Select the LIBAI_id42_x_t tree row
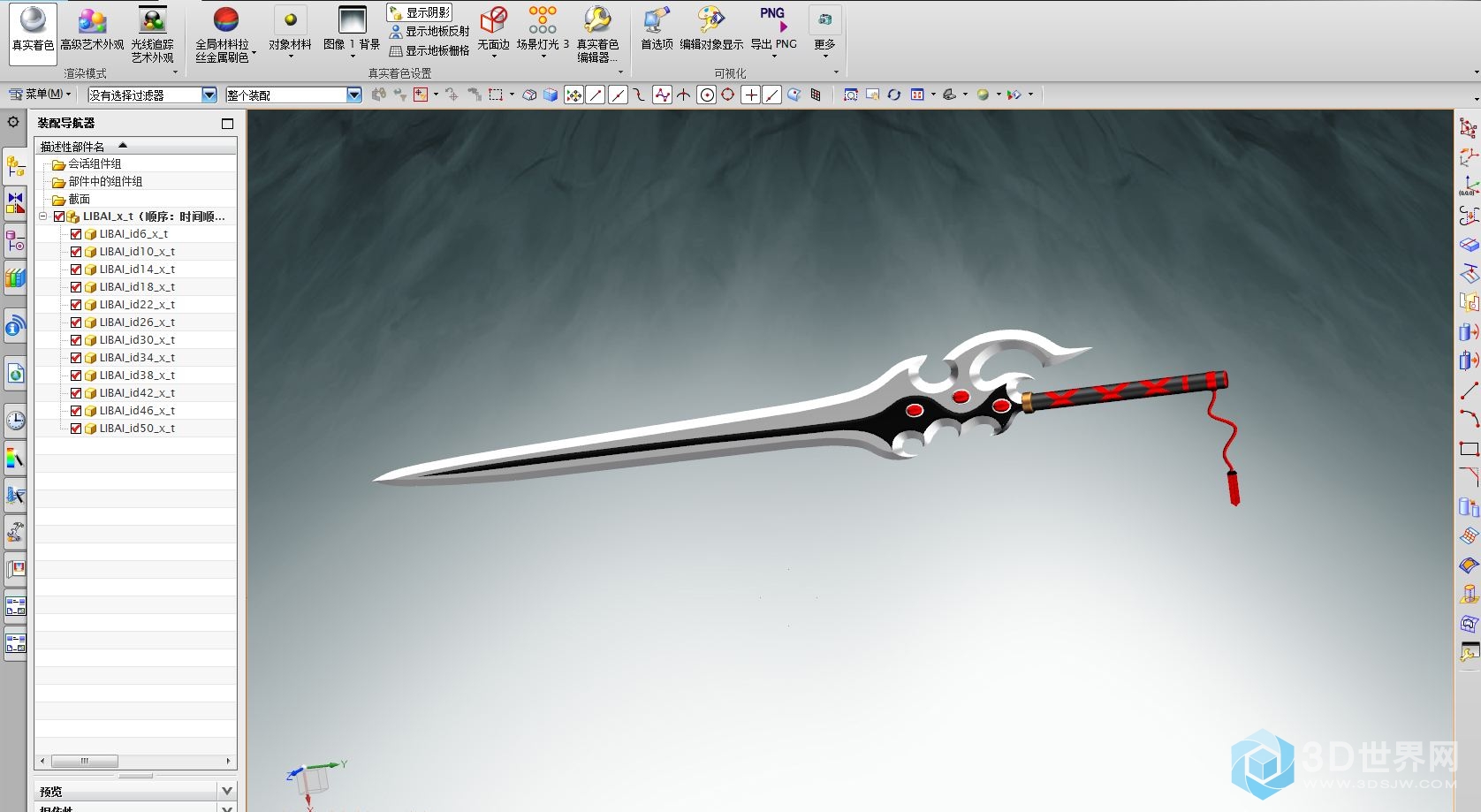1481x812 pixels. 136,393
